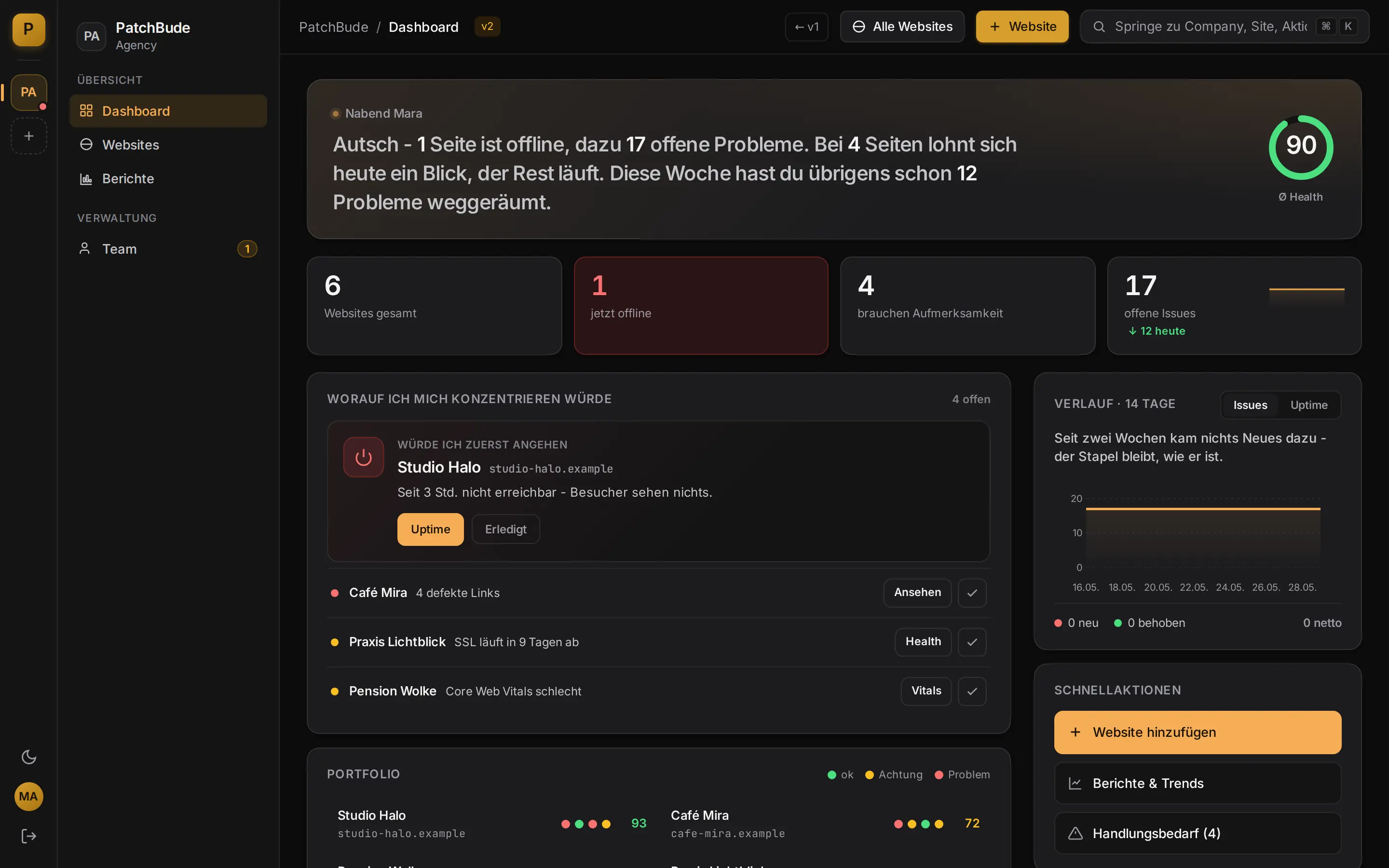
Task: Add a new workspace with plus icon
Action: (29, 136)
